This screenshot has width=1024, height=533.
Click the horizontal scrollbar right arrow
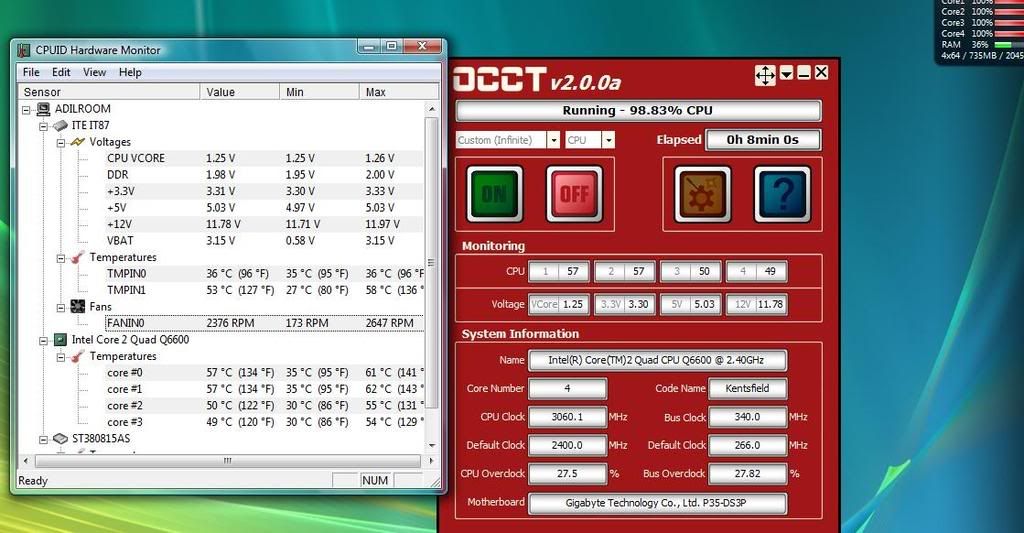(431, 460)
